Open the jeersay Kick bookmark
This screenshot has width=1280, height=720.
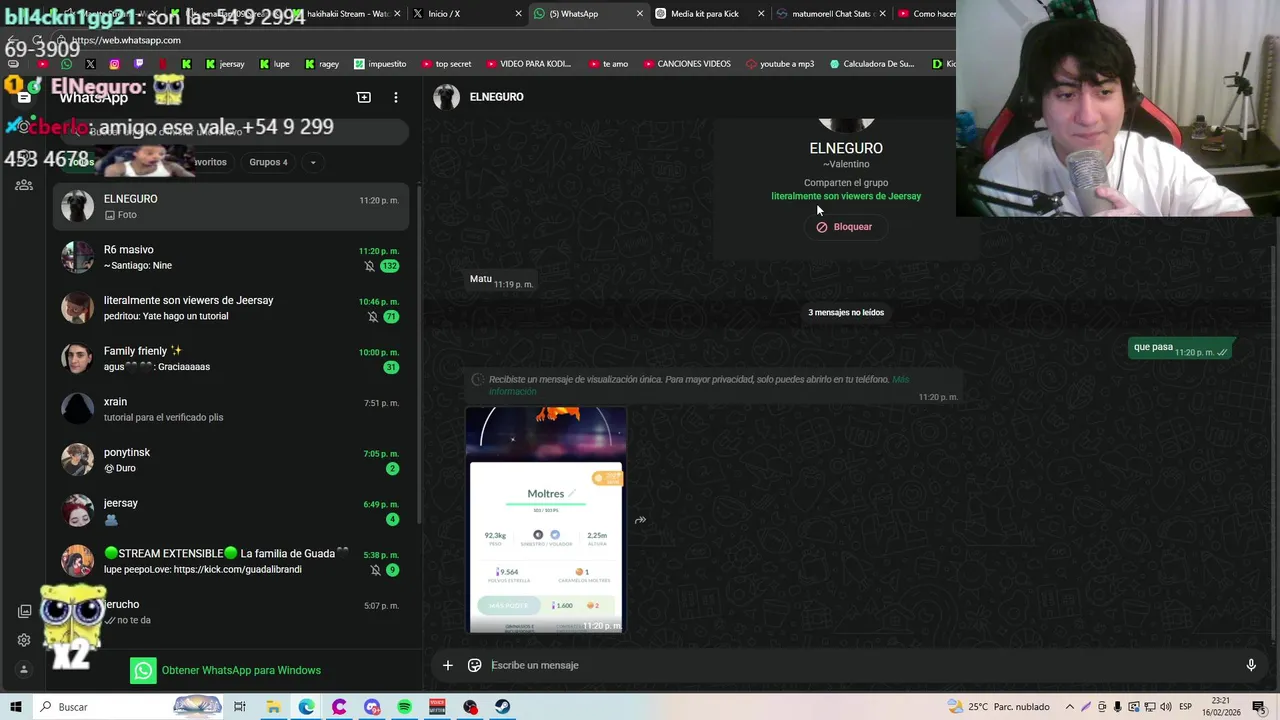point(224,64)
